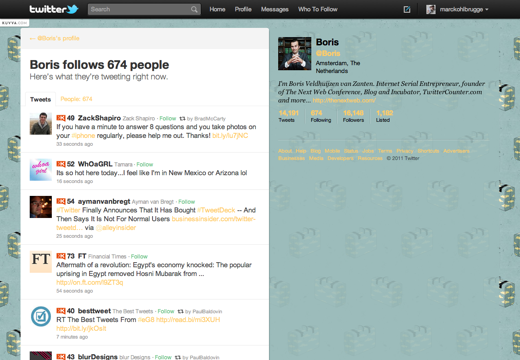This screenshot has height=360, width=520.
Task: Click Klout badge next to aymanvanbregt
Action: pyautogui.click(x=61, y=201)
